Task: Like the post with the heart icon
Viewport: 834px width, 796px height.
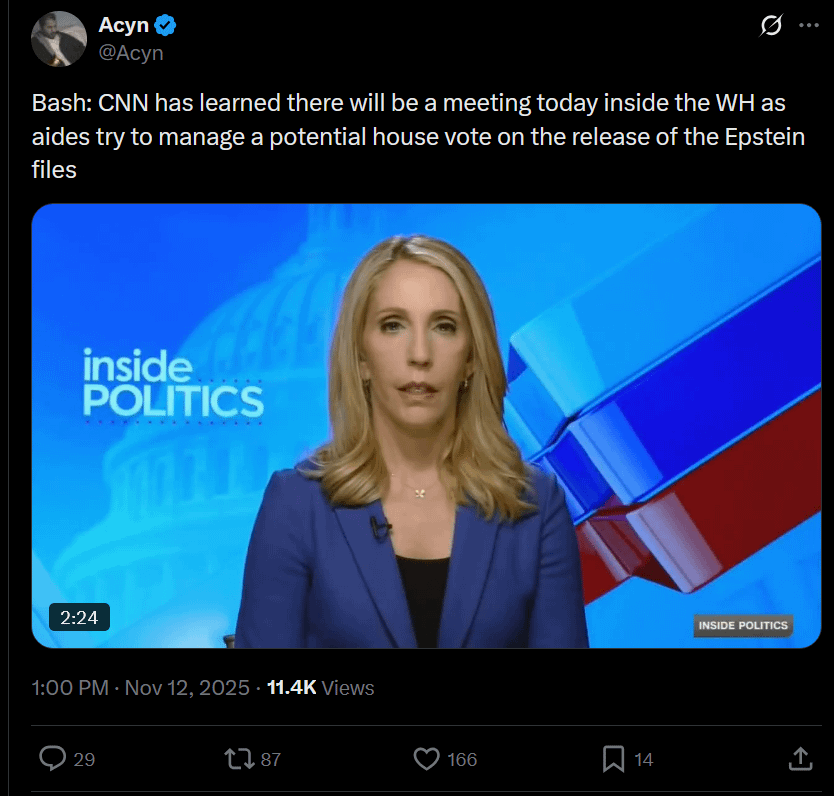Action: point(427,759)
